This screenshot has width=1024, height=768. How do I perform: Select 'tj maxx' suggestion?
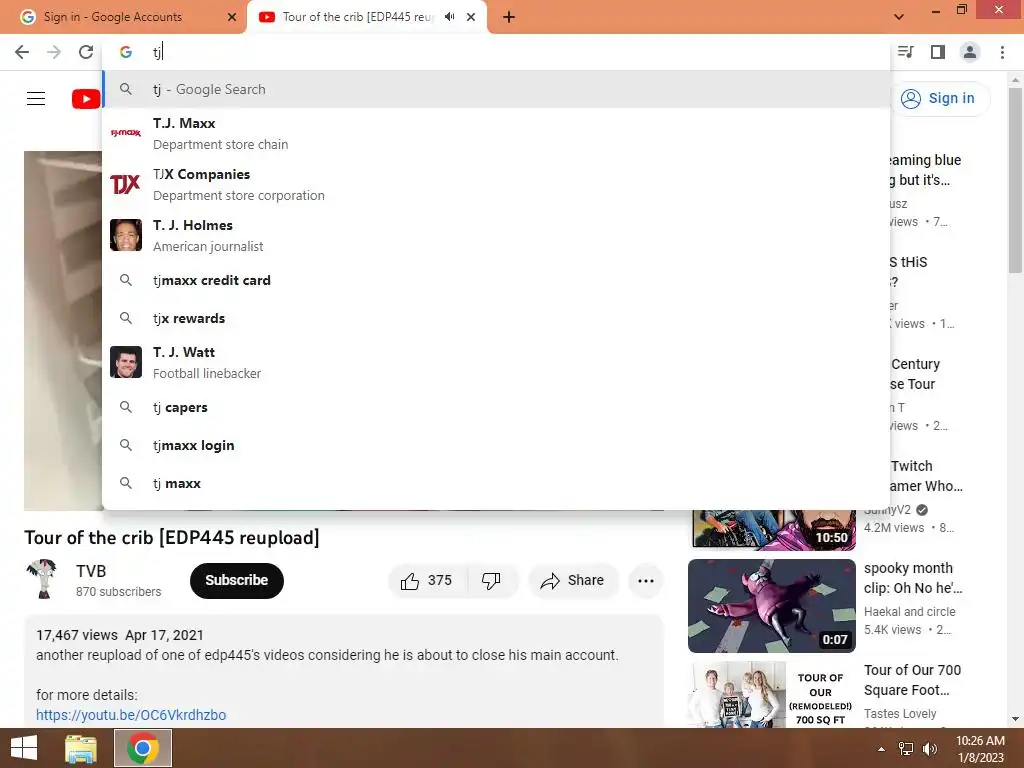tap(496, 483)
